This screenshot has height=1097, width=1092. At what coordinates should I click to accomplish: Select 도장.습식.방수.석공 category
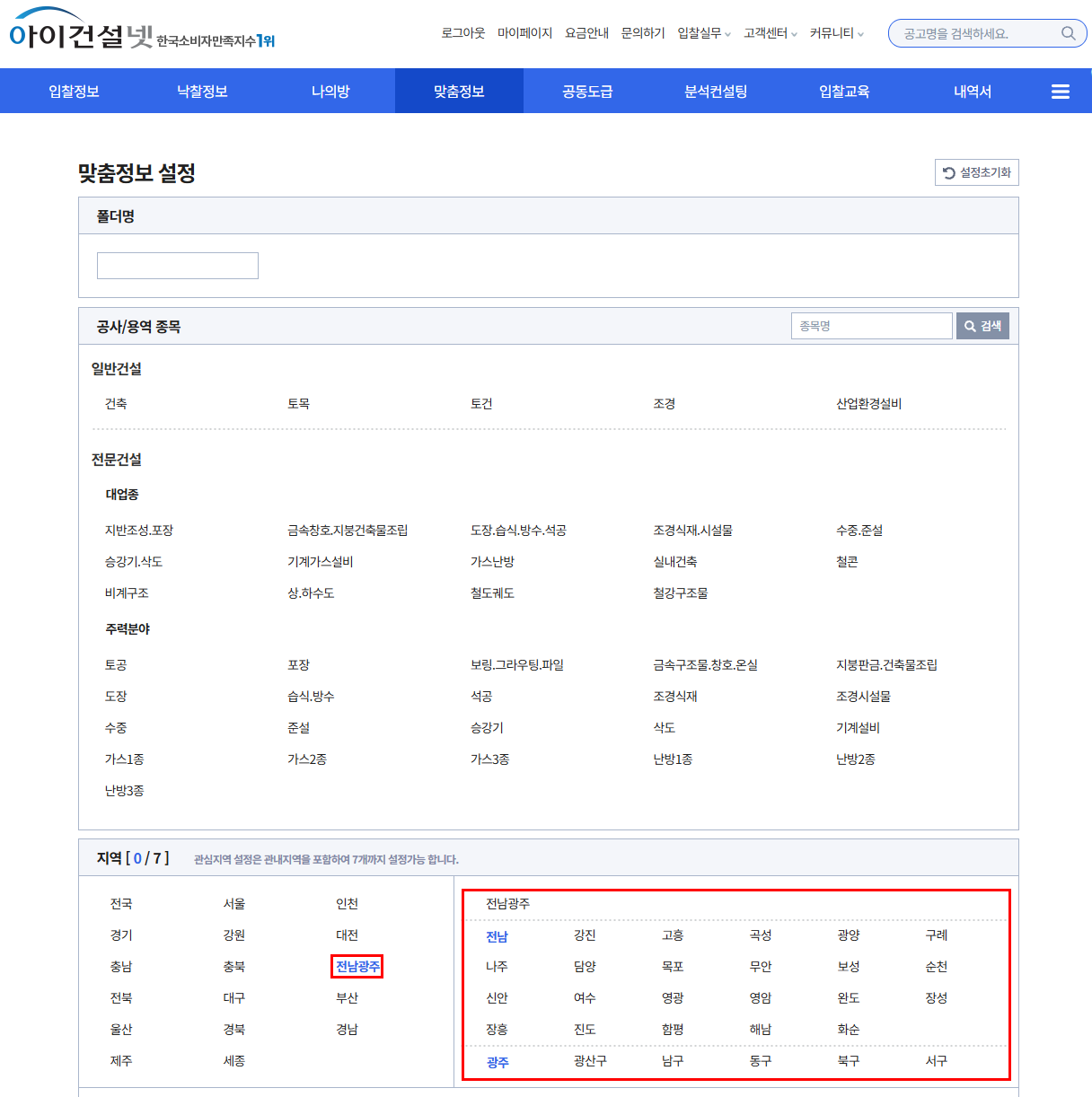(x=518, y=531)
